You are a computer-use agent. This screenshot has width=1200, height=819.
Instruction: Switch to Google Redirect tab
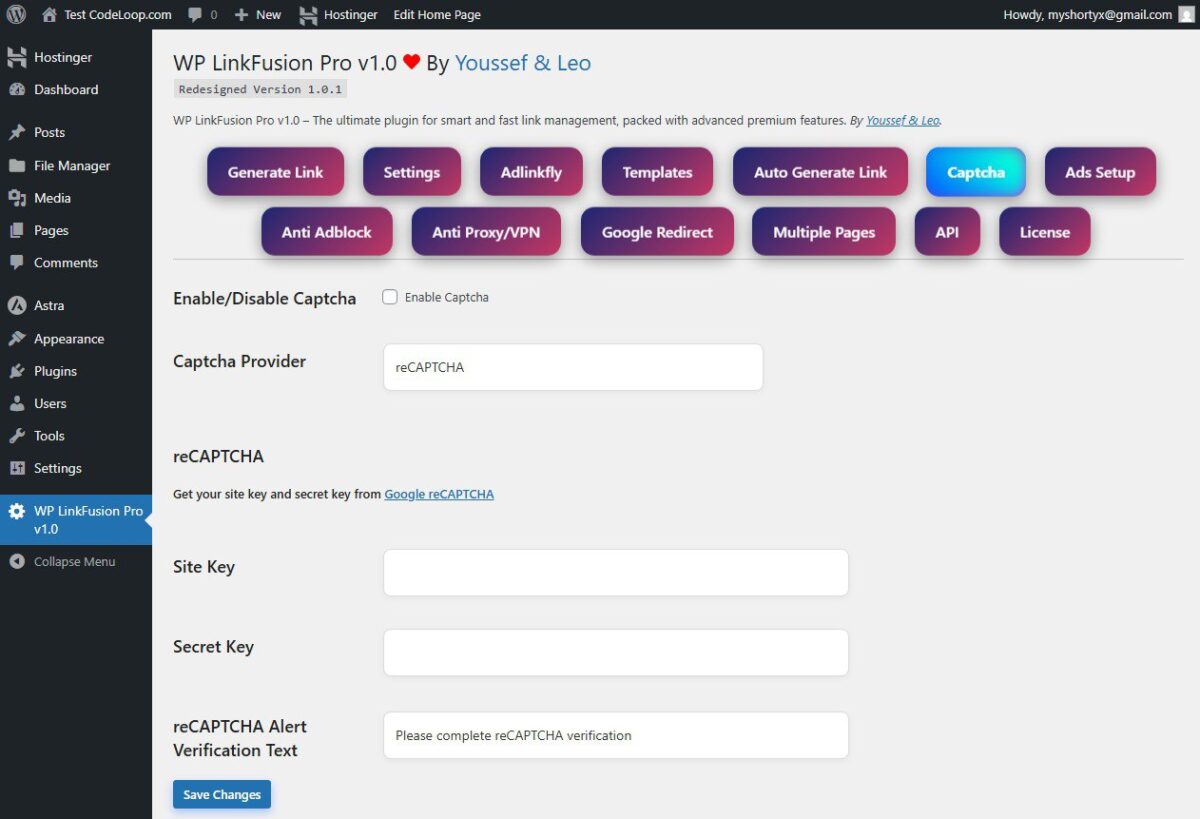coord(657,232)
